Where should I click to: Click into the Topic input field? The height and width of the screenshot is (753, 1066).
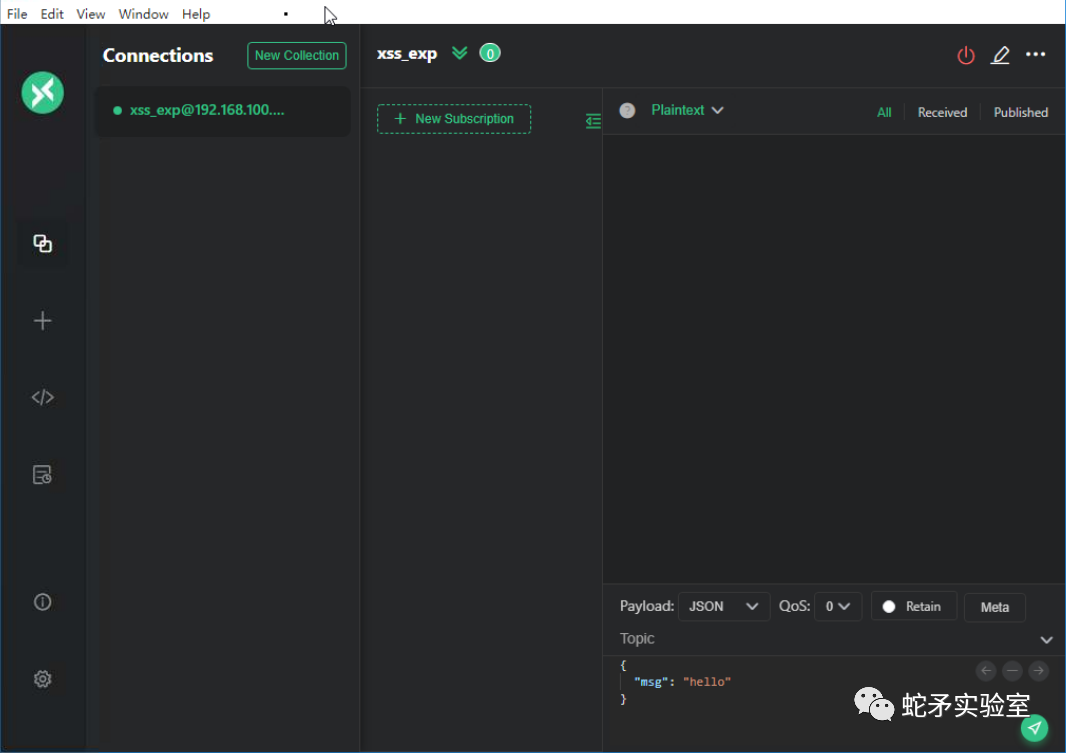click(x=826, y=639)
